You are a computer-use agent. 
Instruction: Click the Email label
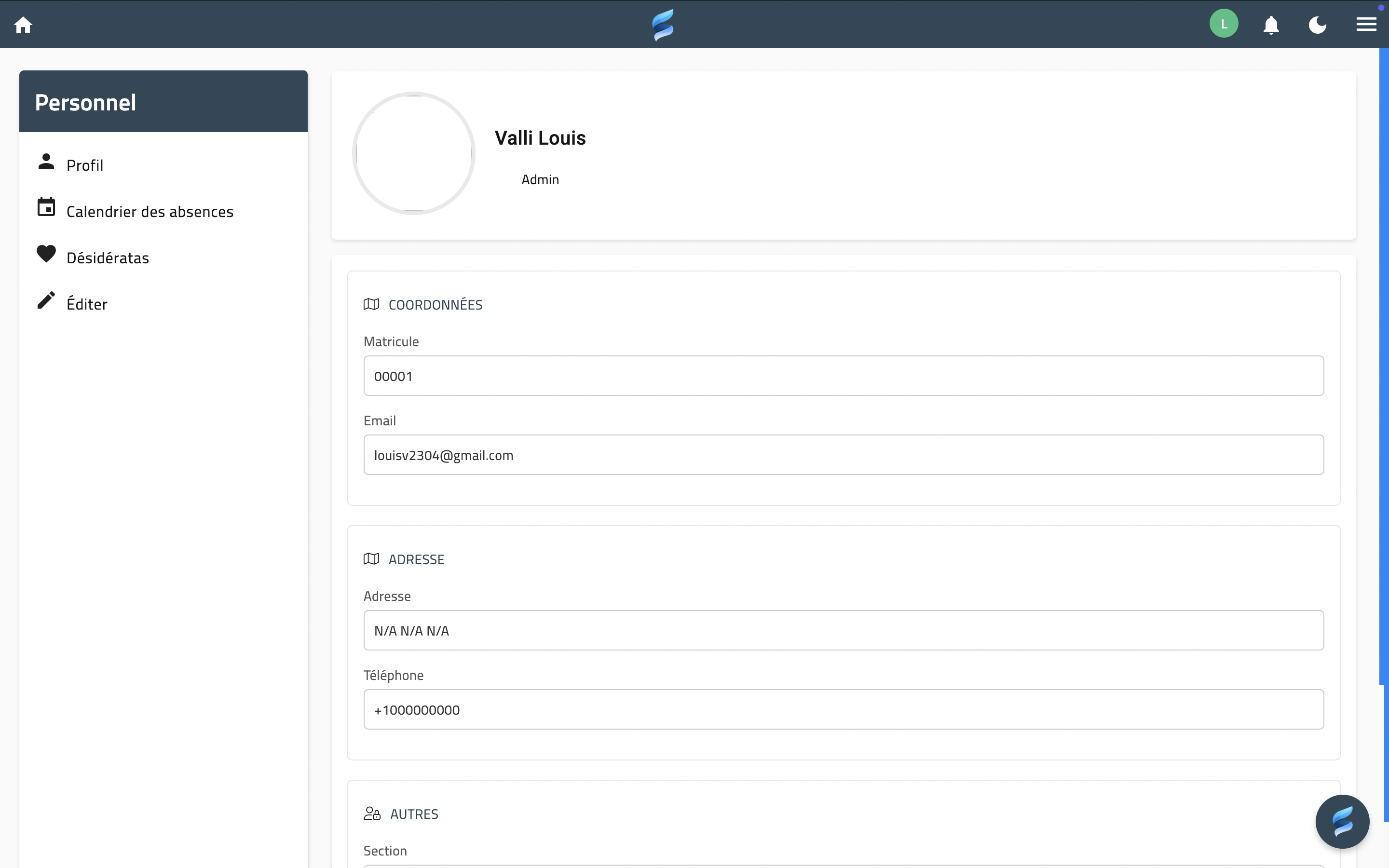[x=380, y=421]
